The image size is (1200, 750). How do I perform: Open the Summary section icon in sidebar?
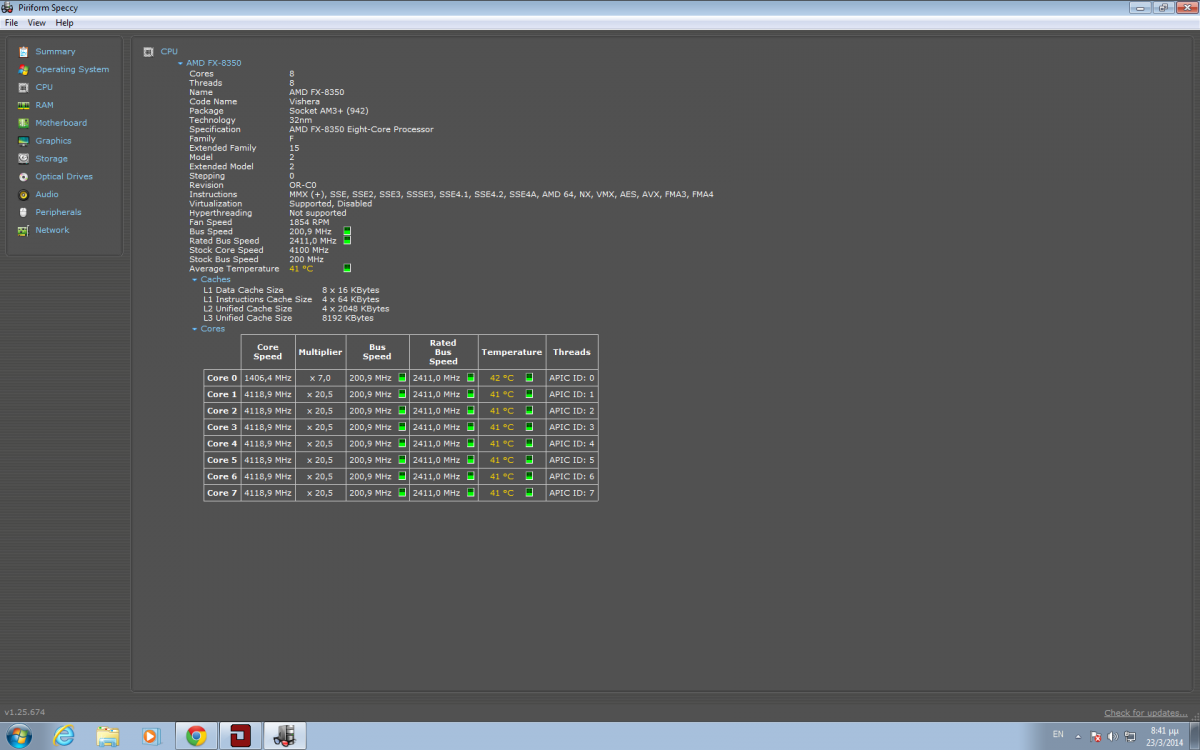24,52
